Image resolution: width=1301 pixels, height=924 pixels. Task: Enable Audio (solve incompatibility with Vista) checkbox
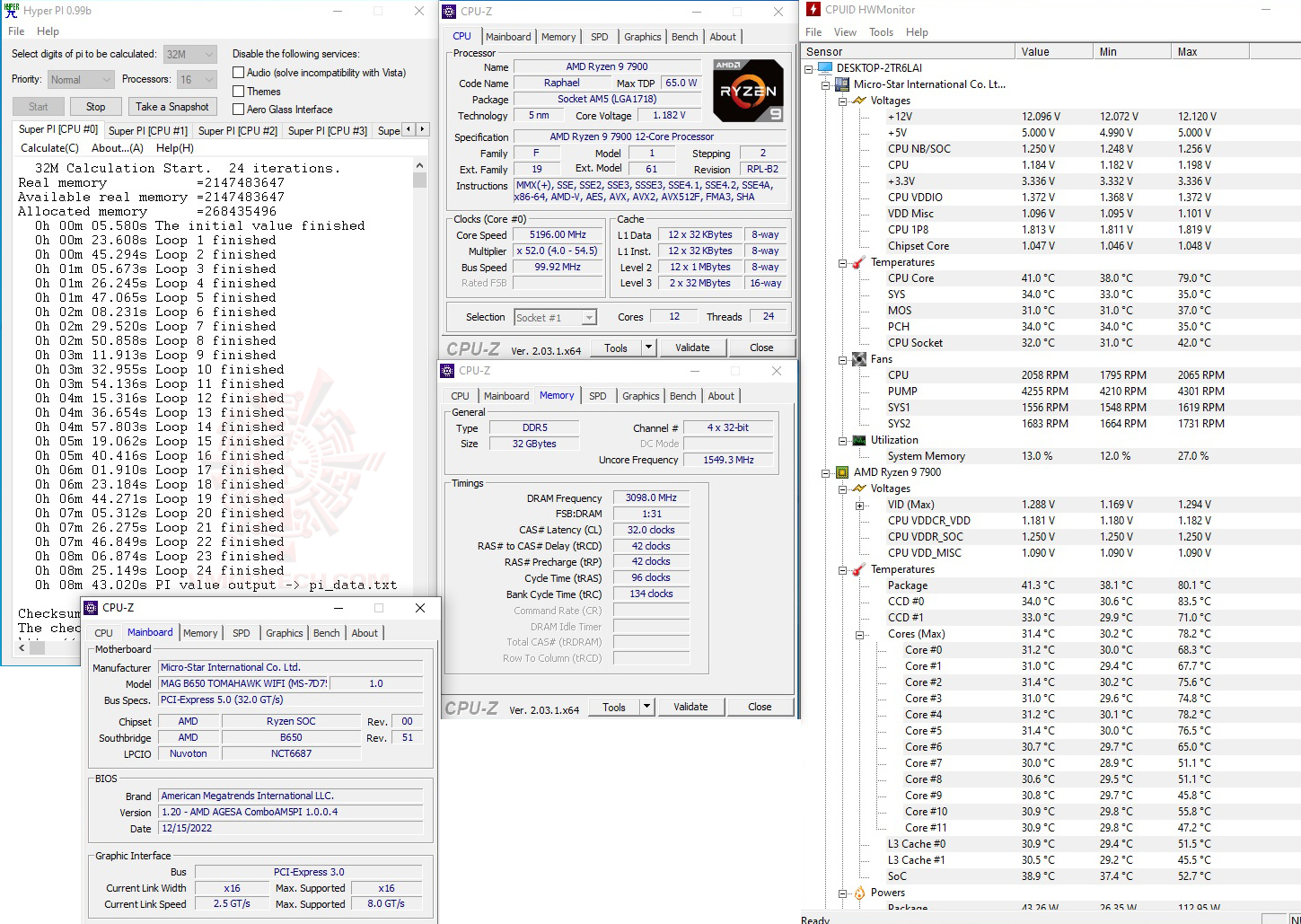pos(239,73)
